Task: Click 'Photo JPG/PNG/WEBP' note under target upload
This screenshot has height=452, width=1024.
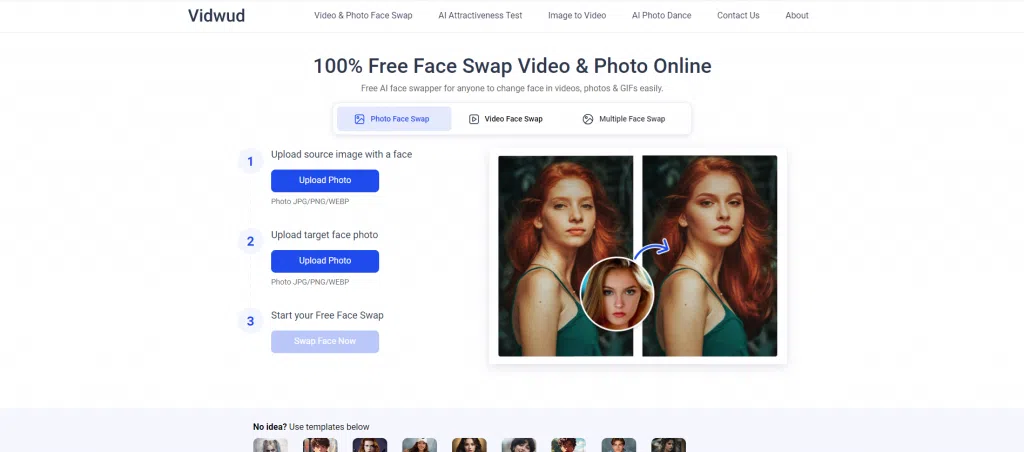Action: click(x=310, y=282)
